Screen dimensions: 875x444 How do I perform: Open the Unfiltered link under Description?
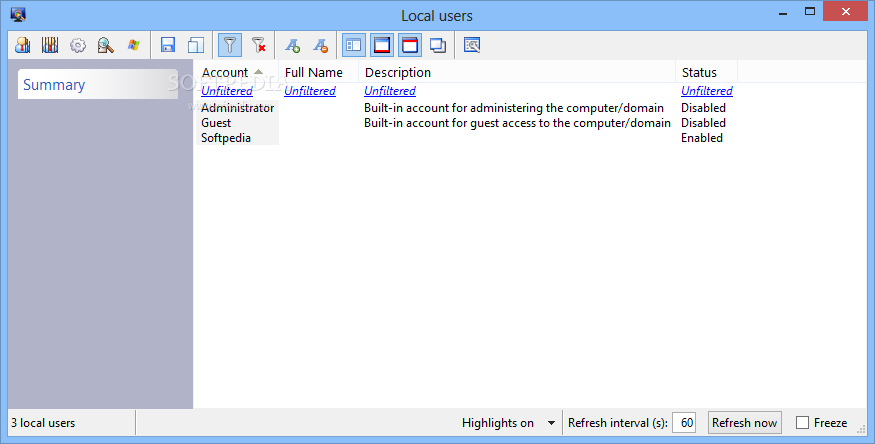coord(390,91)
